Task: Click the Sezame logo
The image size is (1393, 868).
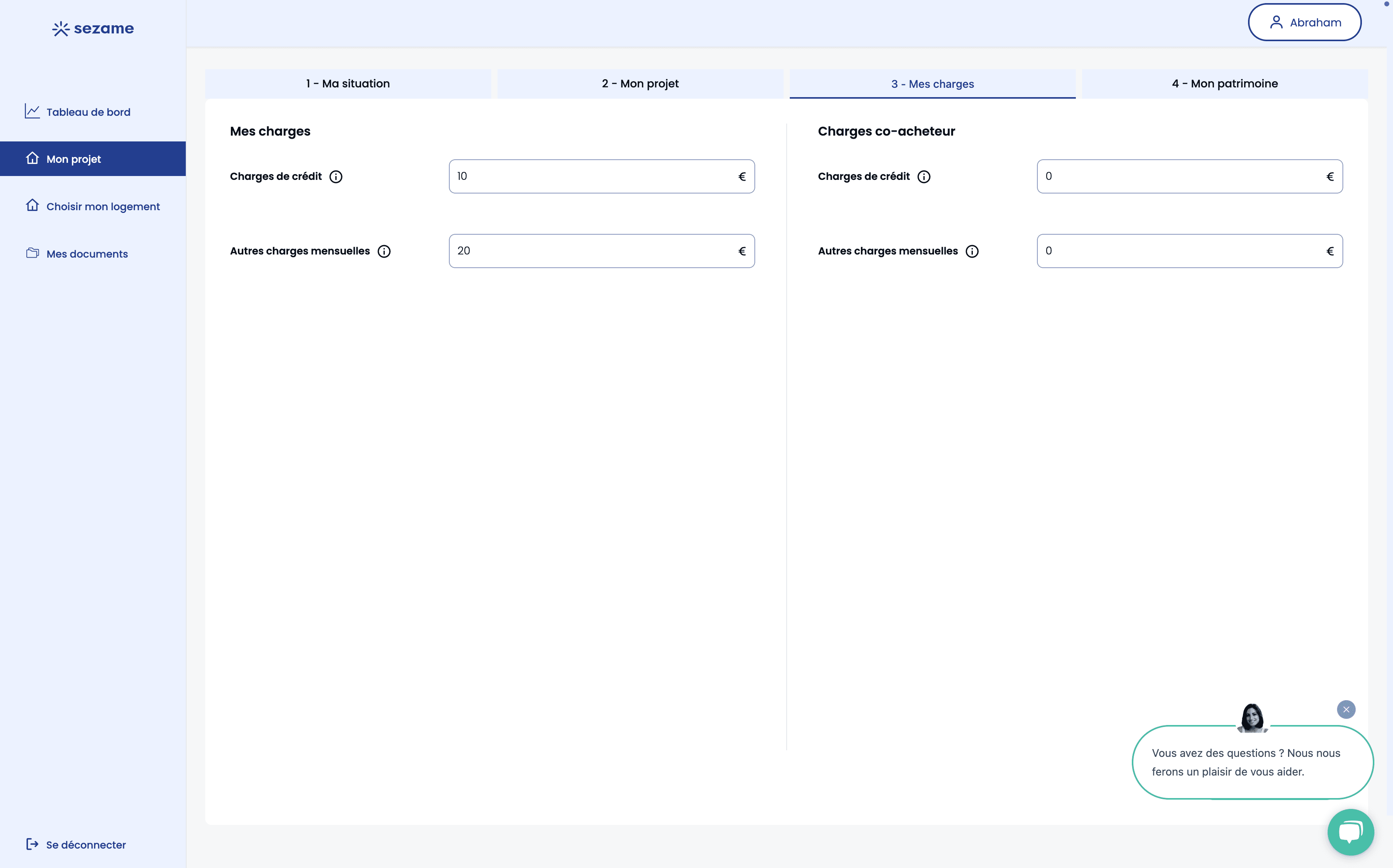Action: pos(93,28)
